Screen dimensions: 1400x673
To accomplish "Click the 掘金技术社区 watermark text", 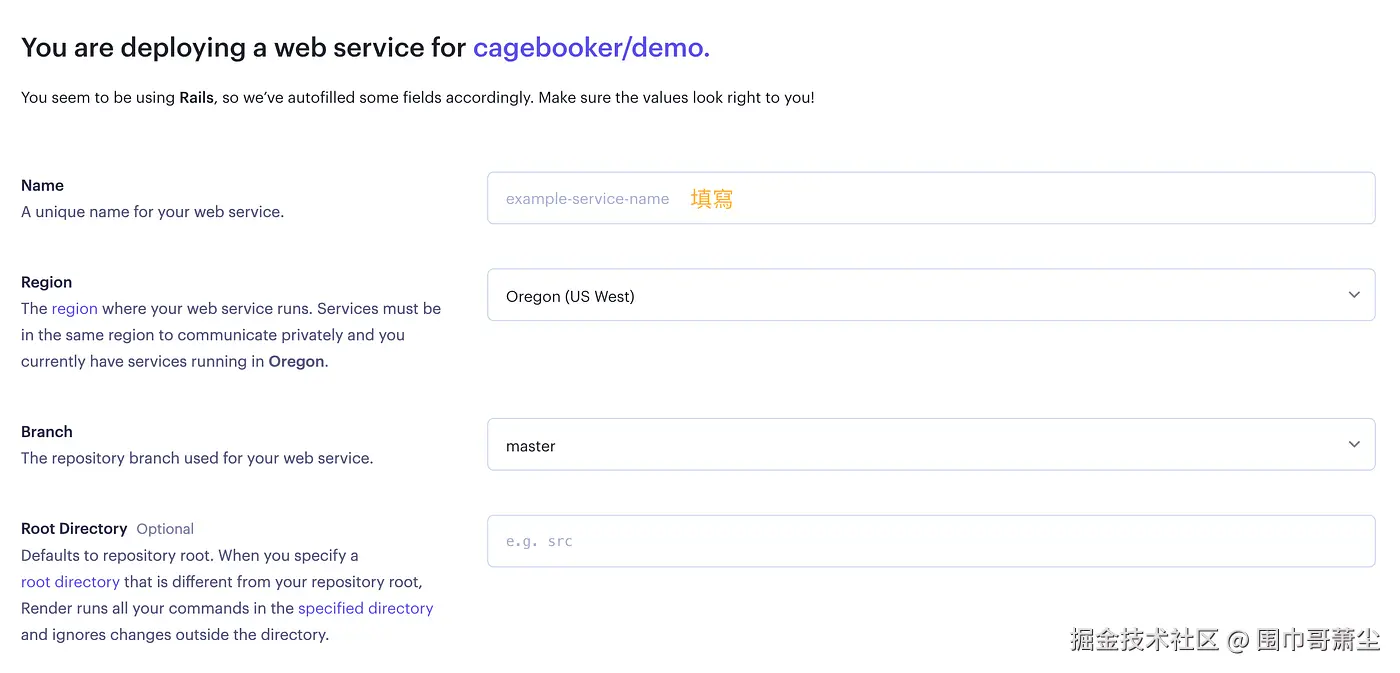I will [x=1144, y=640].
